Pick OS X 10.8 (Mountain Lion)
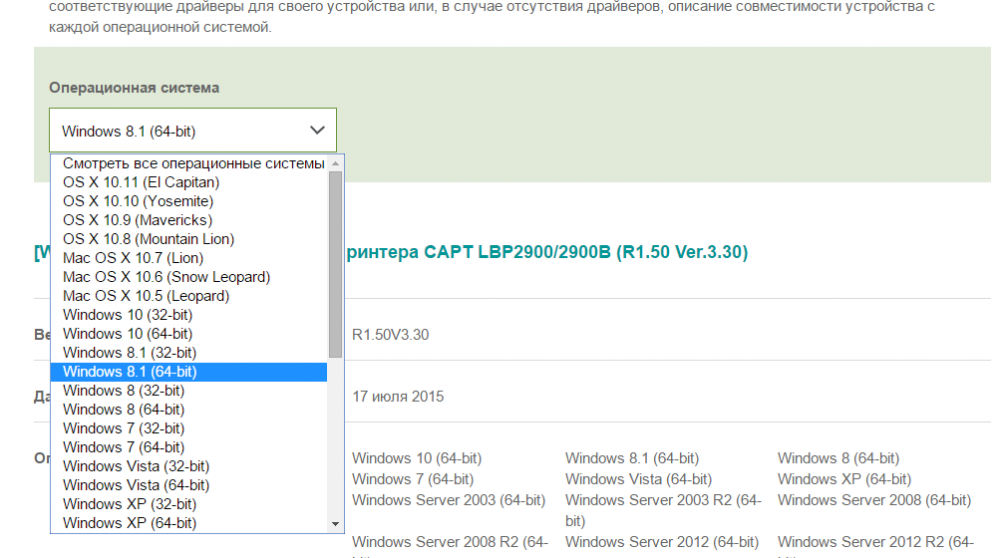This screenshot has height=558, width=1000. point(189,239)
